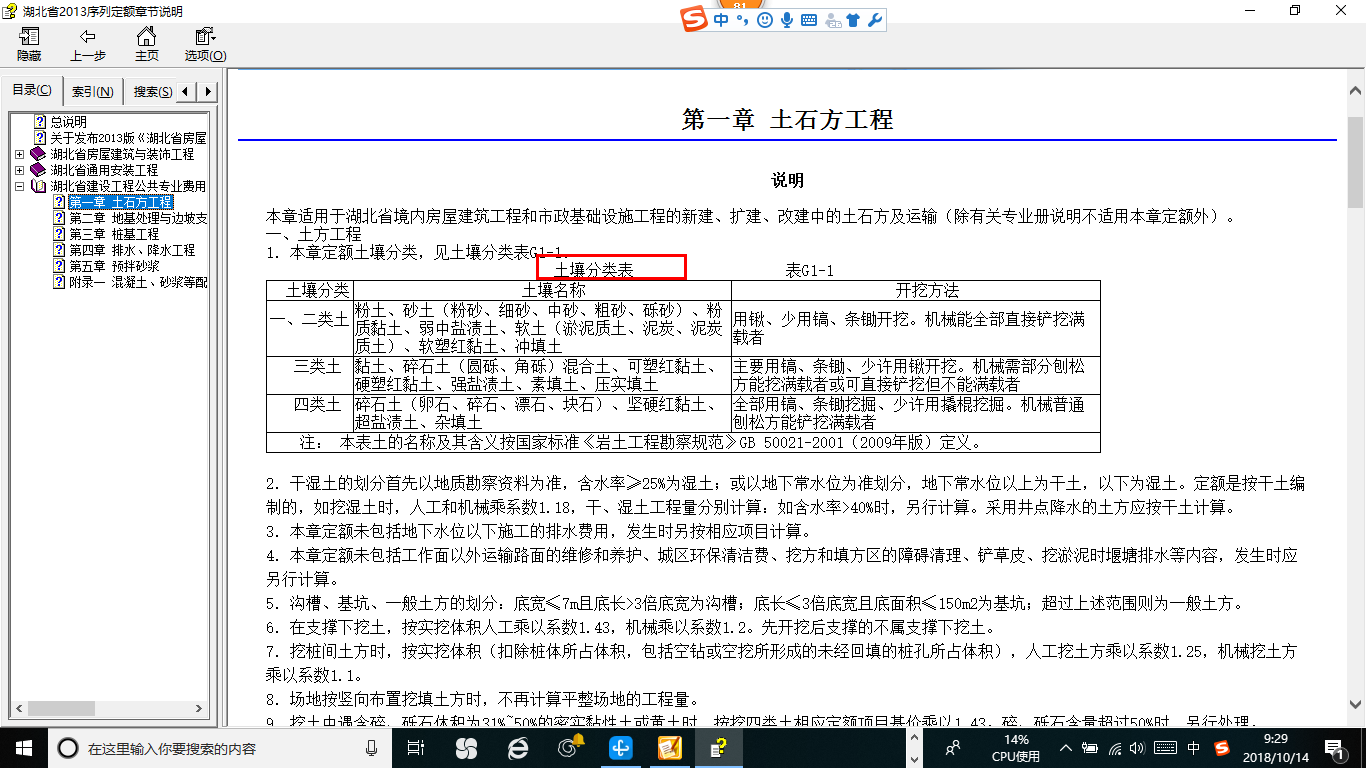Open the 总说明 topic
Viewport: 1366px width, 768px height.
69,122
